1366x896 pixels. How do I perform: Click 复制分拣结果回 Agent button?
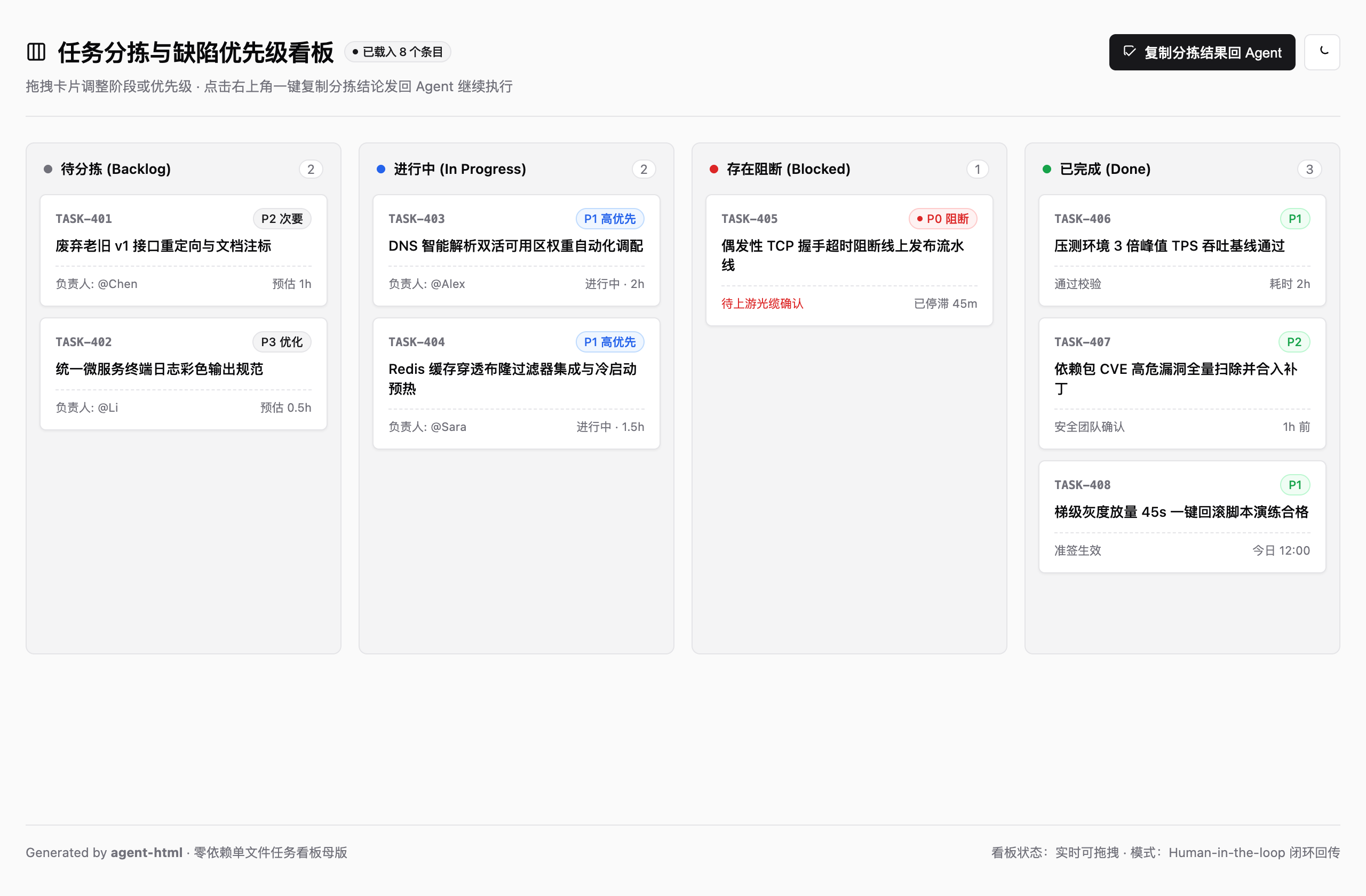[1202, 52]
